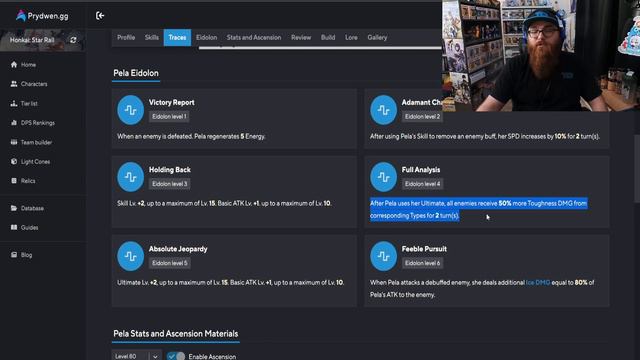Viewport: 640px width, 360px height.
Task: Click the Home house icon
Action: pyautogui.click(x=14, y=64)
